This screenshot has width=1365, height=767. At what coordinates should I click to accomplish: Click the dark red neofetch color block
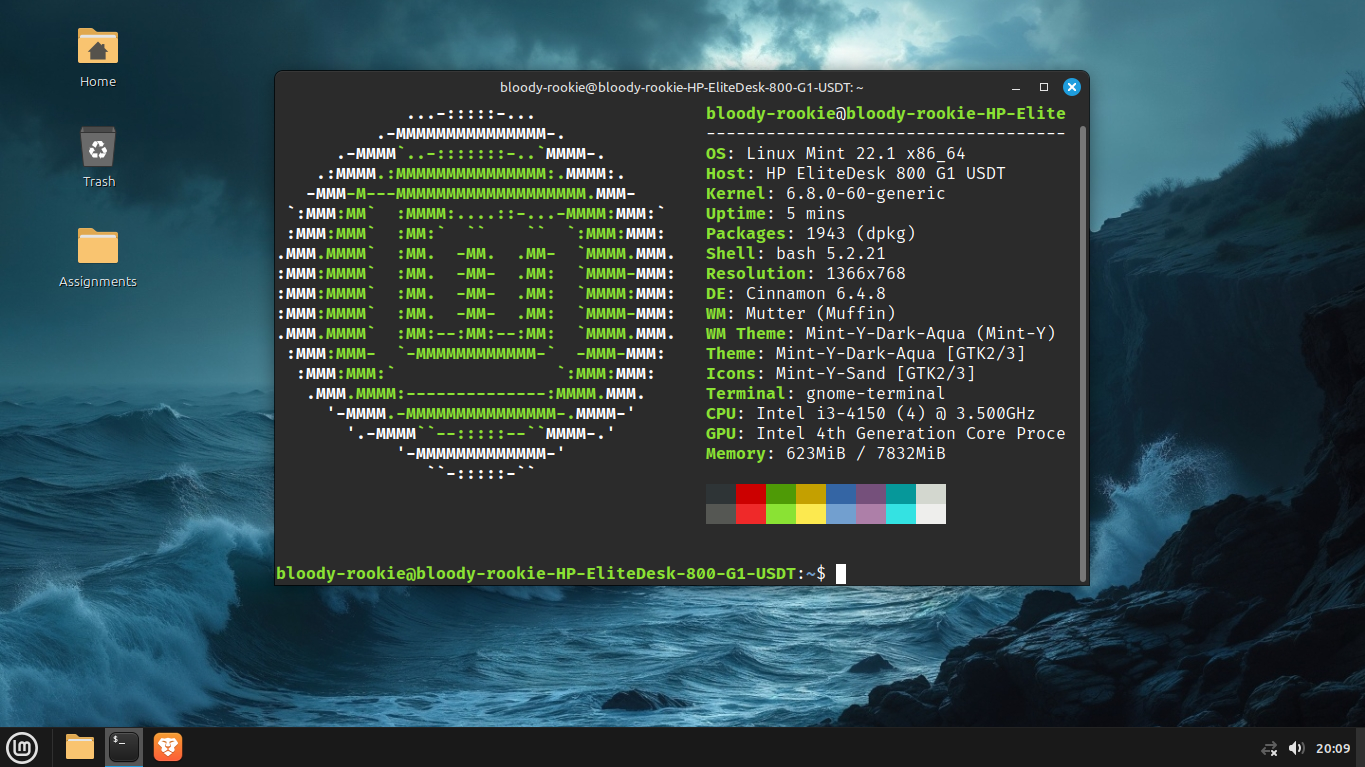751,494
